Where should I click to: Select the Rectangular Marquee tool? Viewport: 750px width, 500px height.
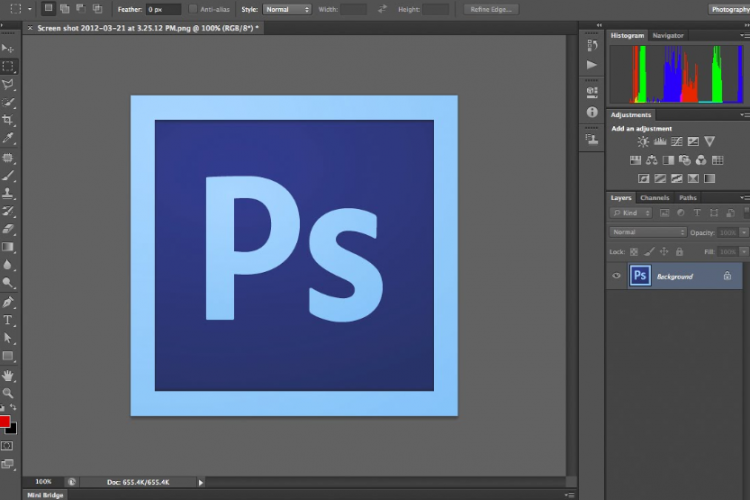[8, 66]
